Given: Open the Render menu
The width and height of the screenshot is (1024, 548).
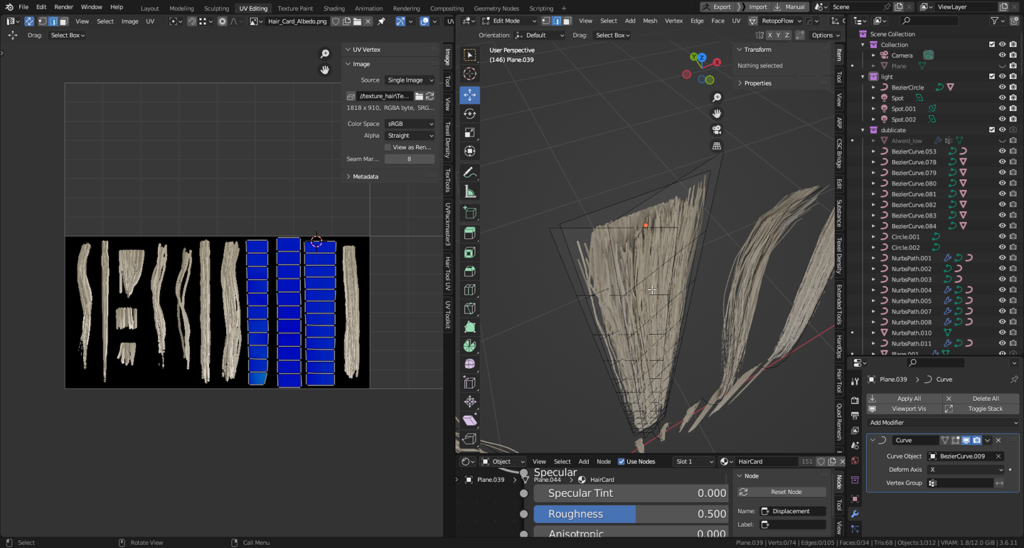Looking at the screenshot, I should pos(62,7).
